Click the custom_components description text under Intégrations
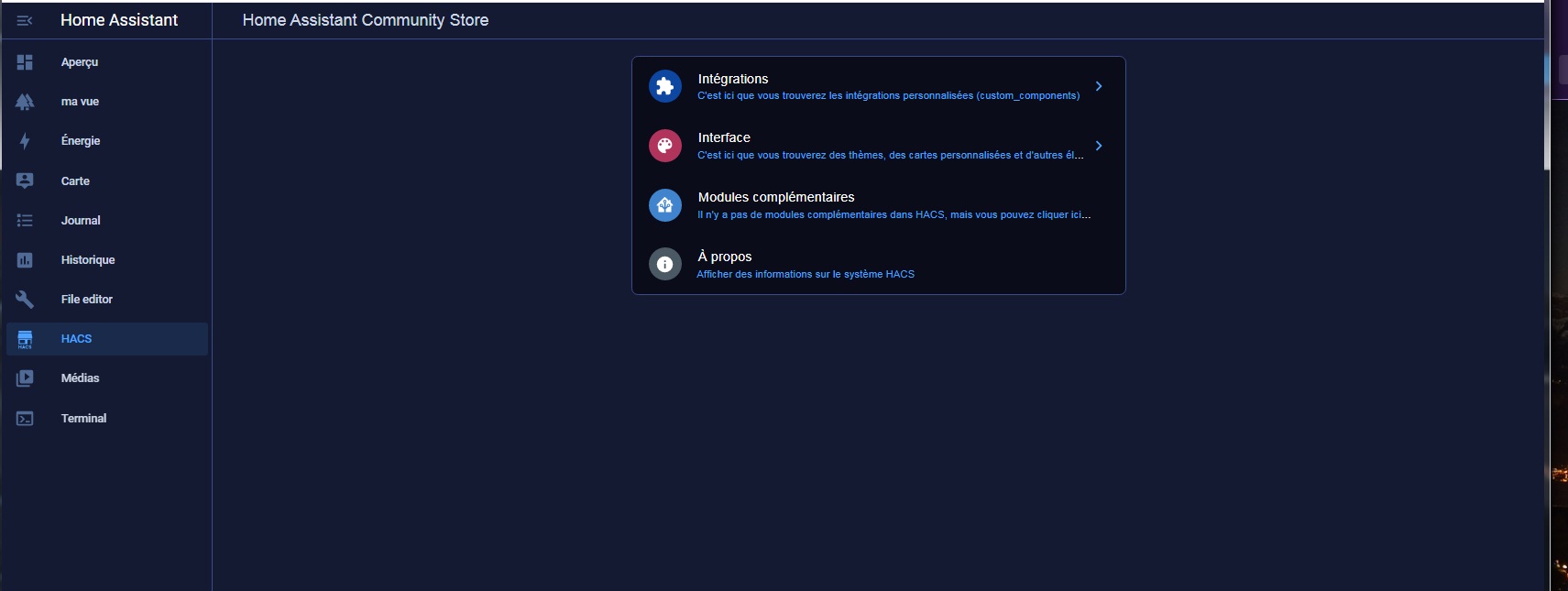1568x591 pixels. coord(888,95)
